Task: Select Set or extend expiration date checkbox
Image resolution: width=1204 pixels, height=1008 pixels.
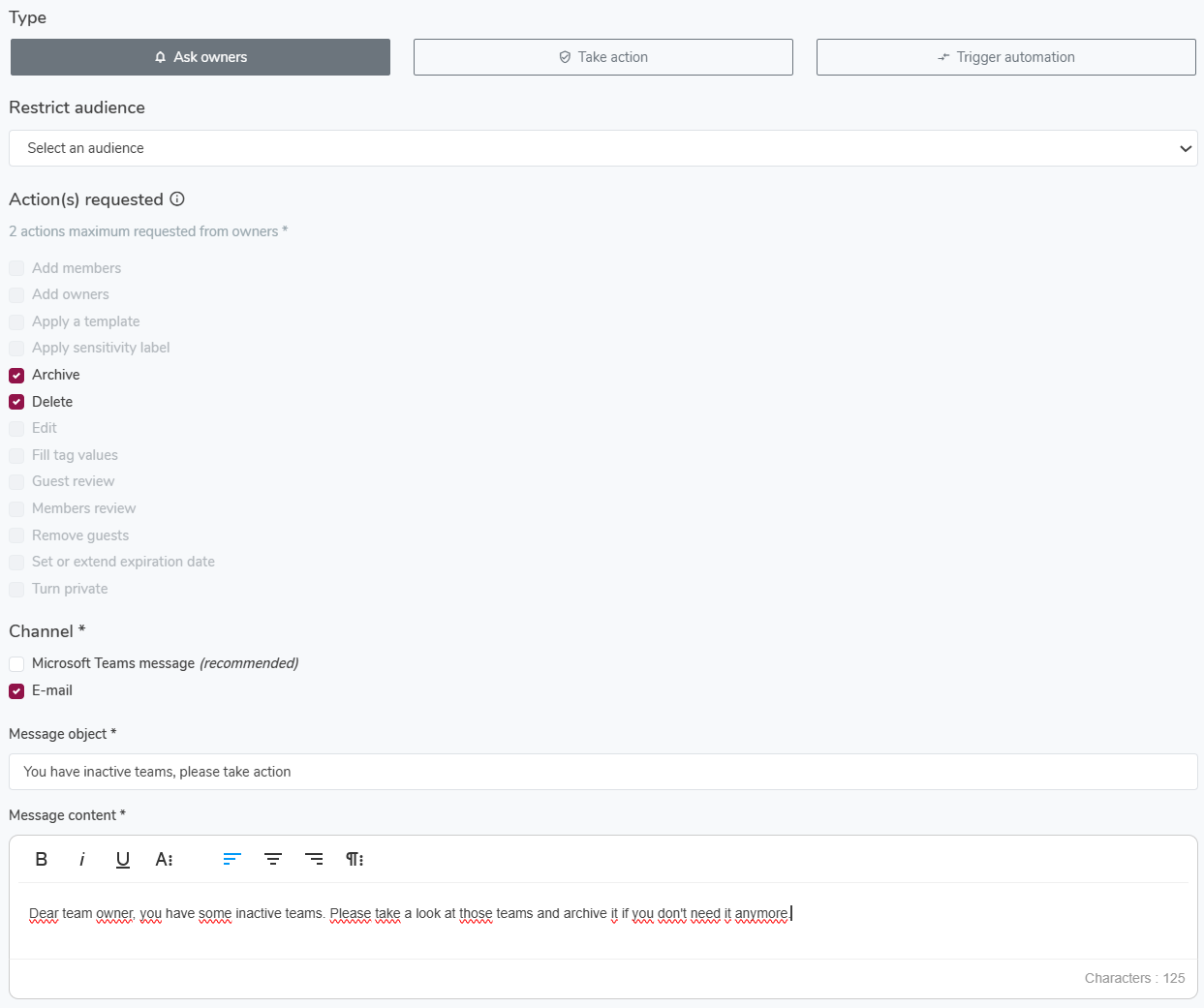Action: coord(16,562)
